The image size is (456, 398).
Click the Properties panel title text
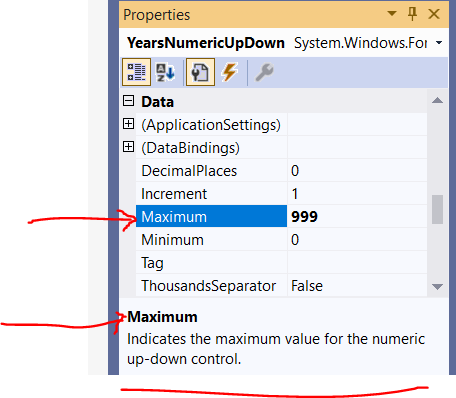pyautogui.click(x=156, y=15)
